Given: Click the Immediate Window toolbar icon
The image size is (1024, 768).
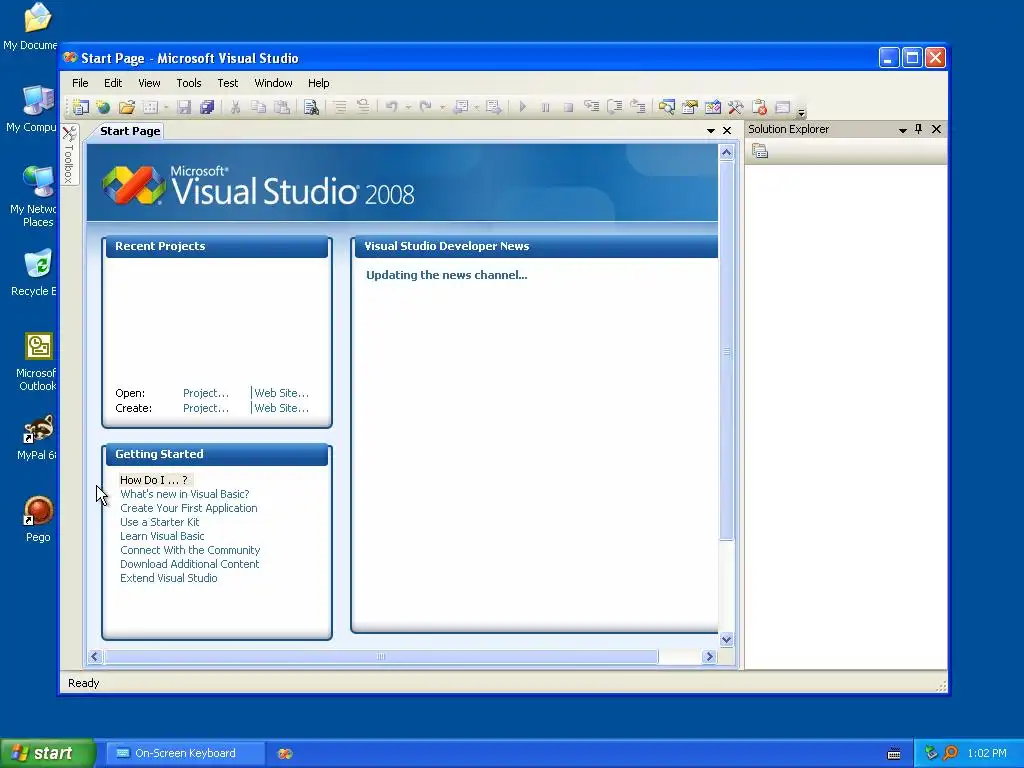Looking at the screenshot, I should [782, 107].
